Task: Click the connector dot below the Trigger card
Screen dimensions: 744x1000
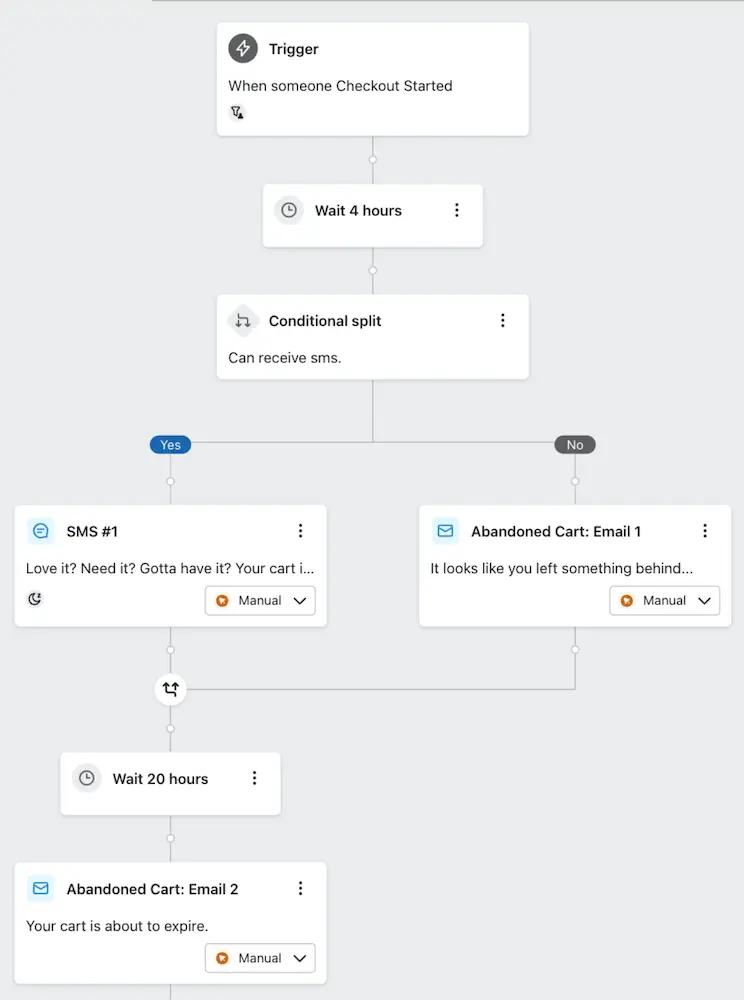Action: tap(372, 158)
